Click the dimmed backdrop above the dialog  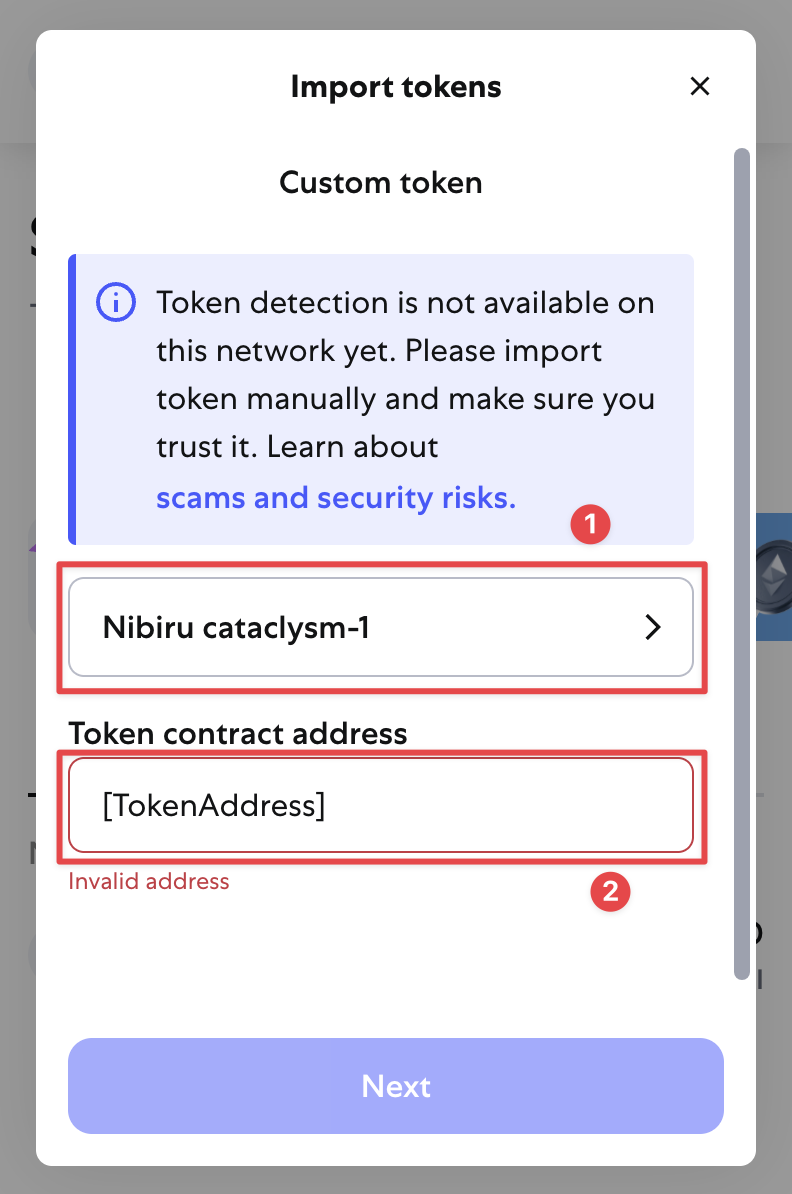396,14
